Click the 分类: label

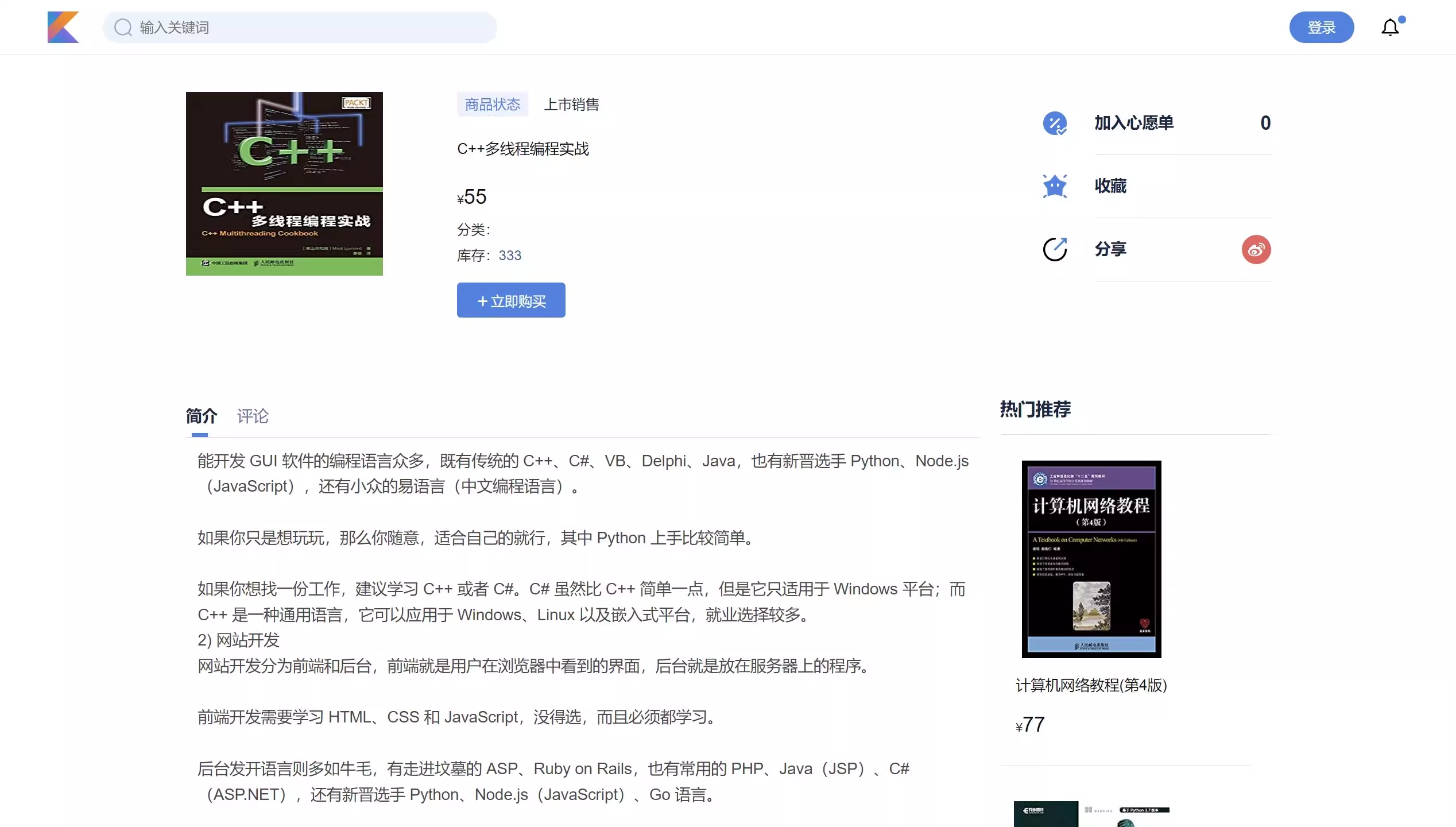click(x=474, y=230)
